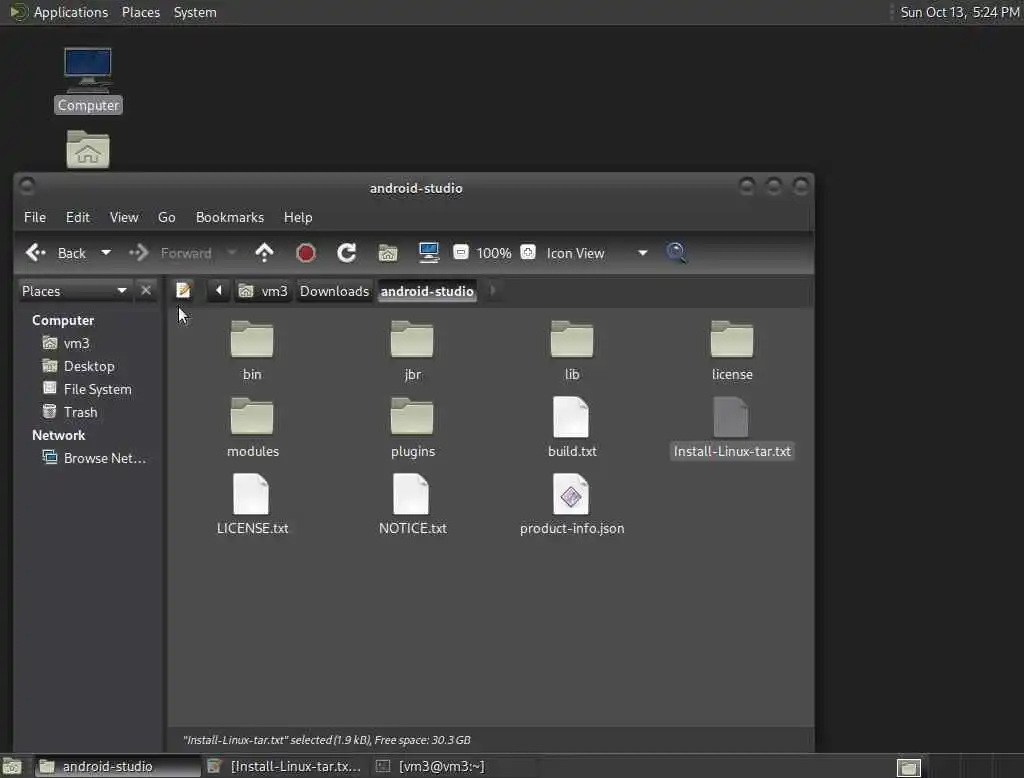Close the Places side pane
This screenshot has width=1024, height=778.
click(146, 290)
